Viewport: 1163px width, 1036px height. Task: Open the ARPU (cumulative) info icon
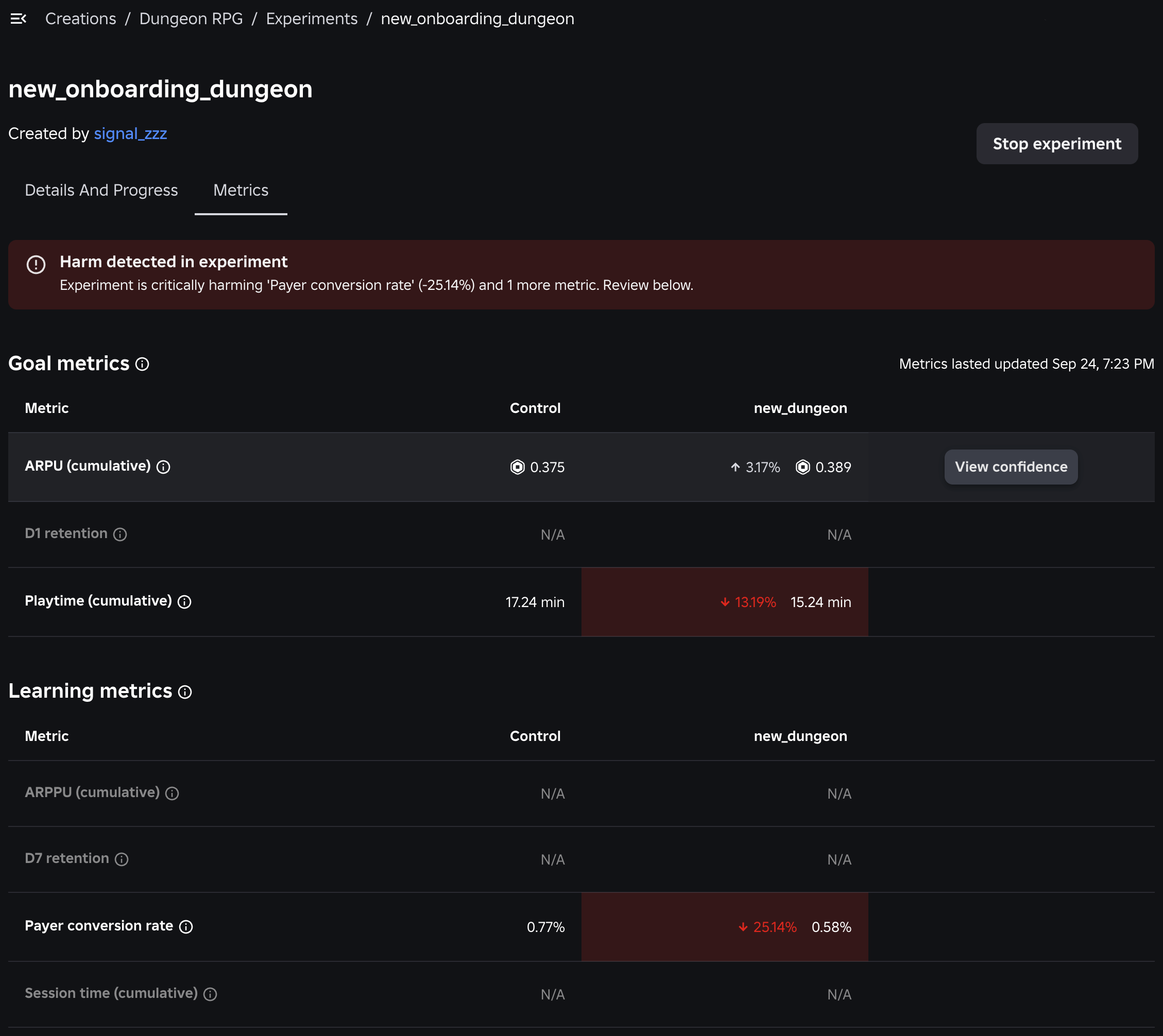tap(163, 468)
